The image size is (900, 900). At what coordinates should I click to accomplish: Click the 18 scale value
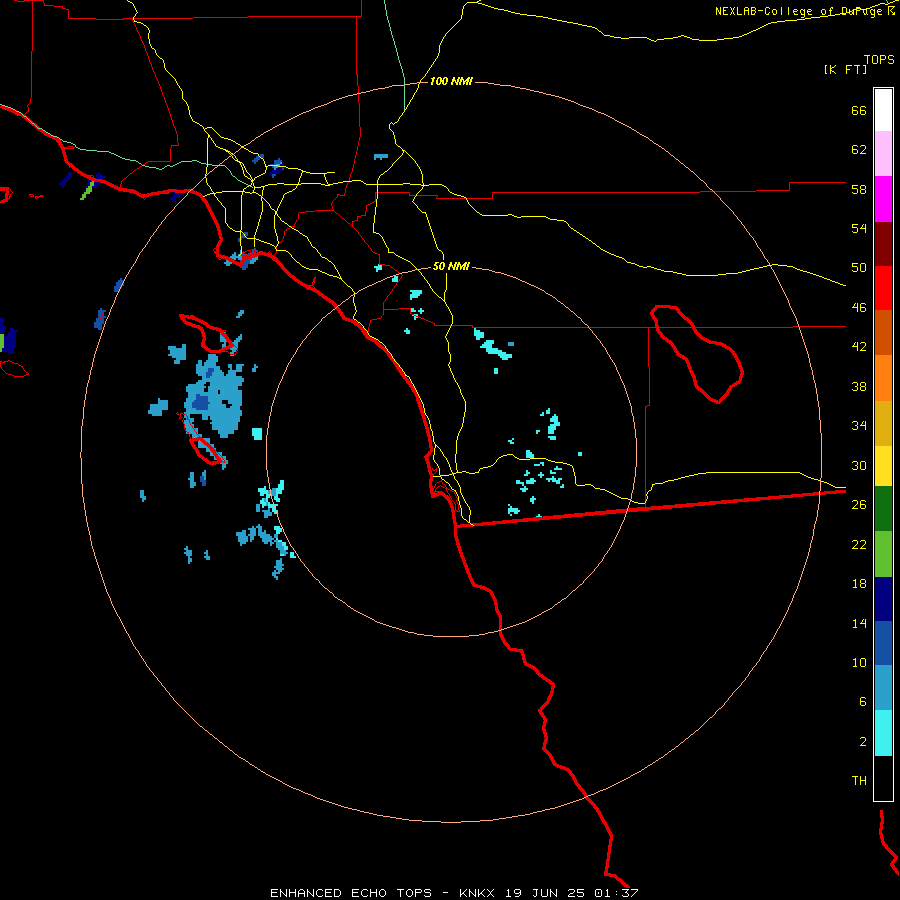pos(859,584)
